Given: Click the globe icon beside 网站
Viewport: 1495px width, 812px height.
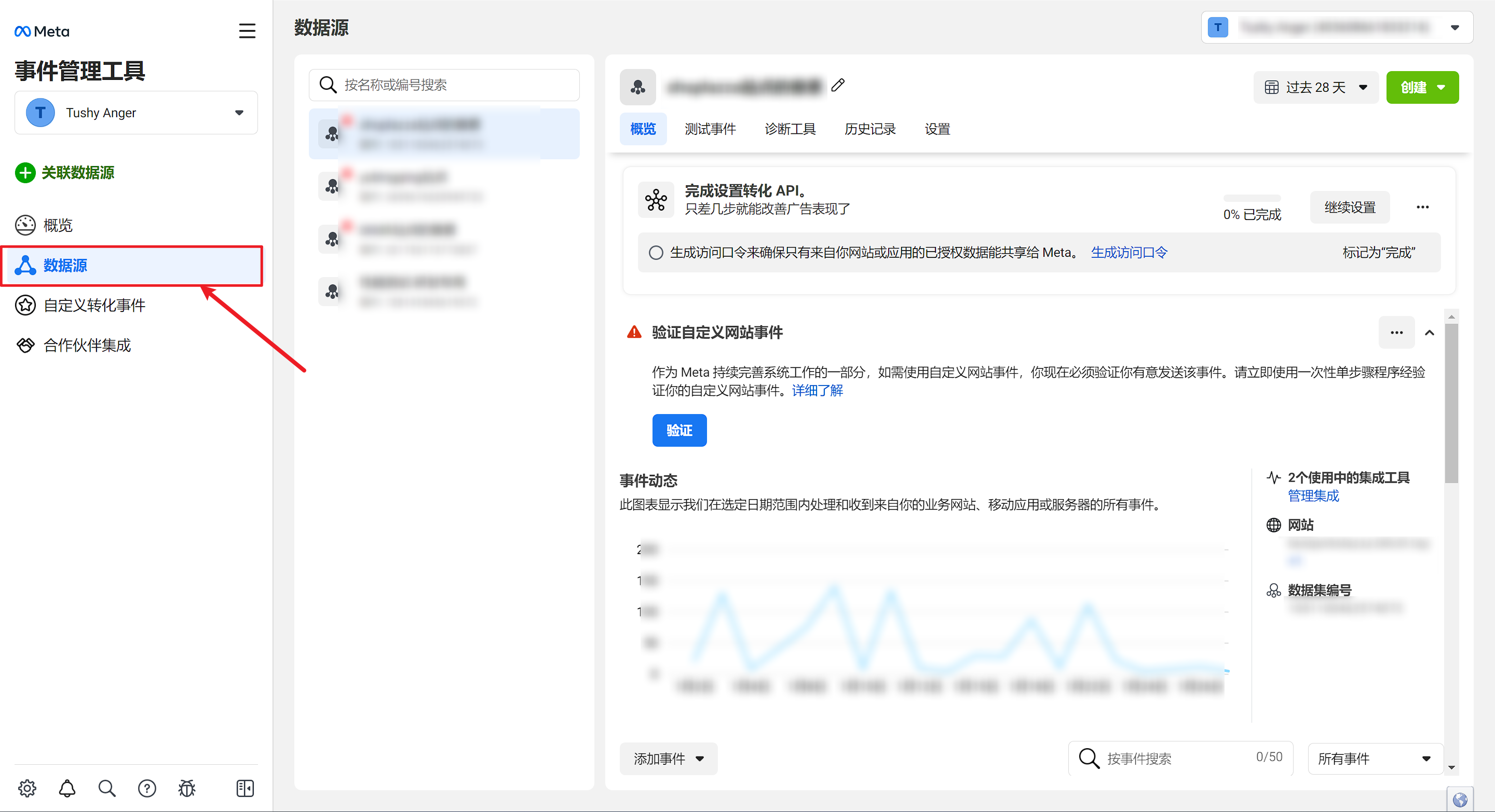Looking at the screenshot, I should tap(1273, 525).
